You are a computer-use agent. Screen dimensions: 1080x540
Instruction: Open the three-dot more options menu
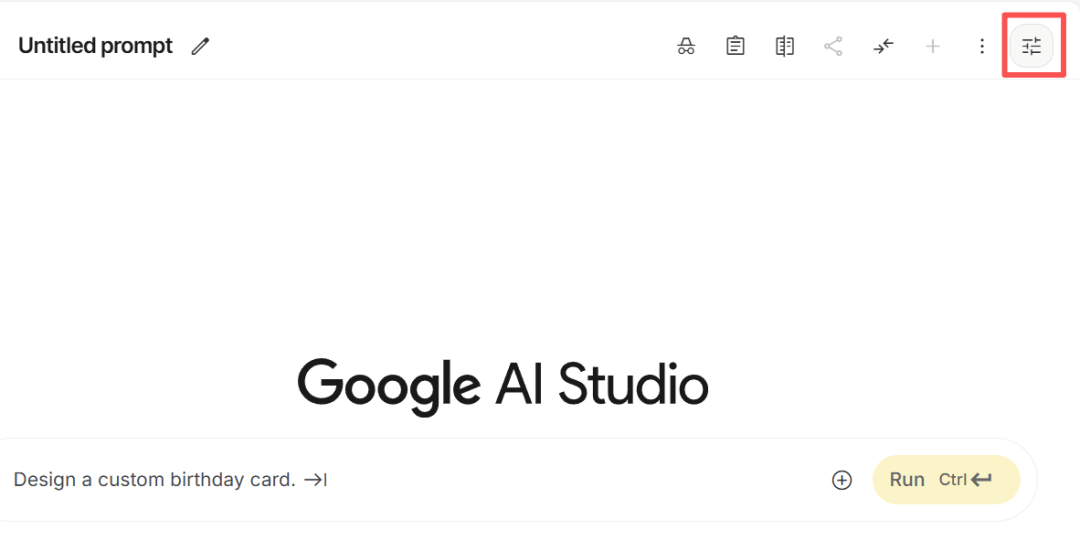[x=982, y=46]
